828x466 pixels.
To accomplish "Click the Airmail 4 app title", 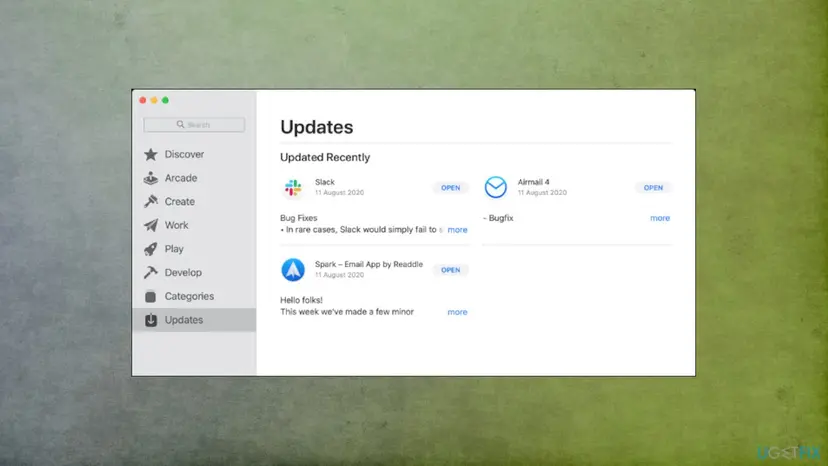I will click(533, 182).
